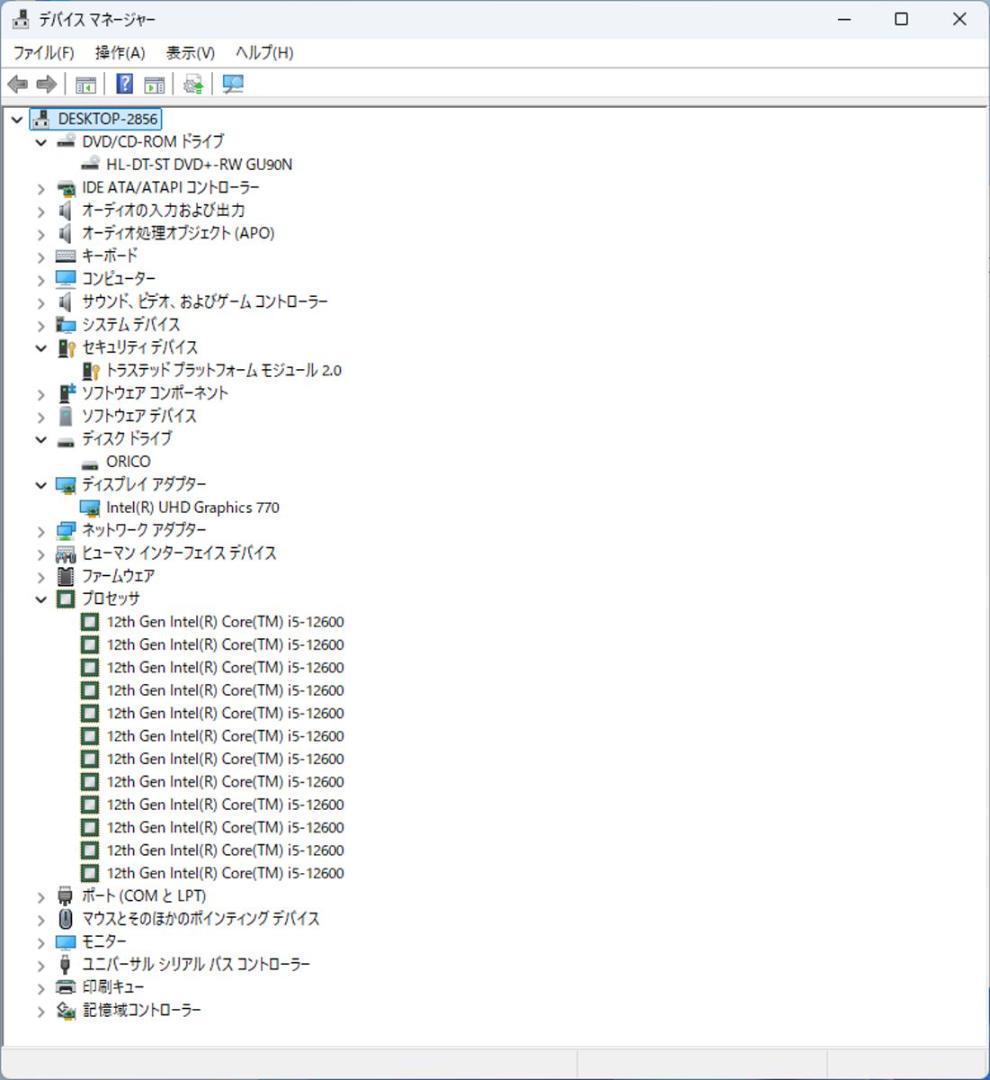Screen dimensions: 990x1080
Task: Open Properties via the toolbar icon
Action: (154, 84)
